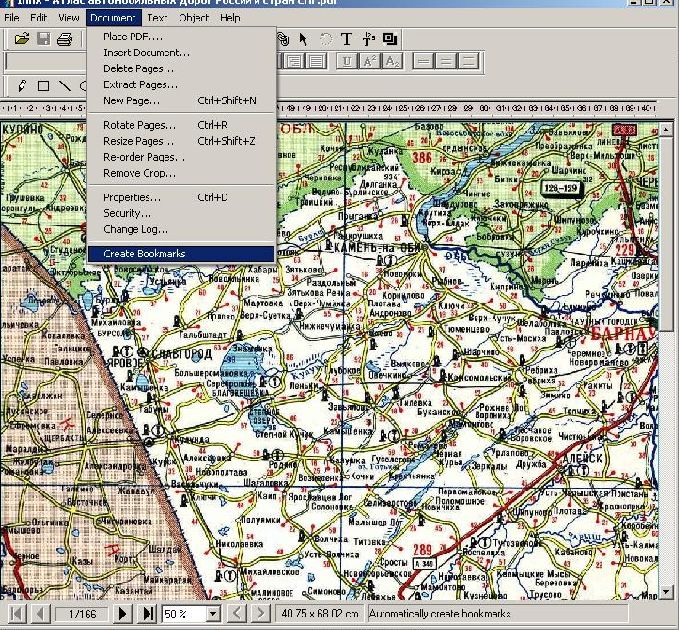Viewport: 679px width, 630px height.
Task: Click the Print icon in toolbar
Action: pos(65,39)
